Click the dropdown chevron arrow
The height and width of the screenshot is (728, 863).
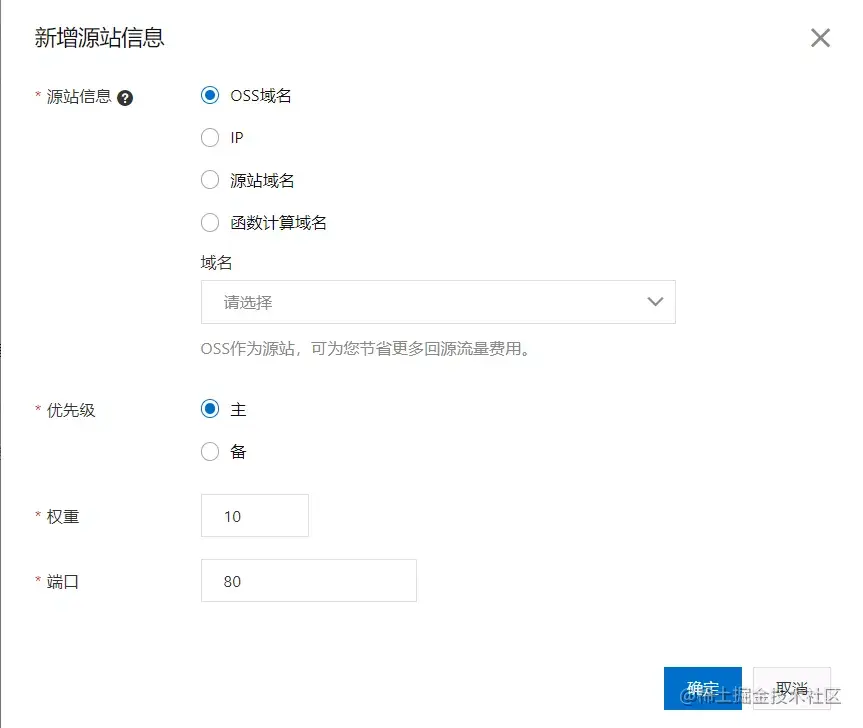pos(655,302)
